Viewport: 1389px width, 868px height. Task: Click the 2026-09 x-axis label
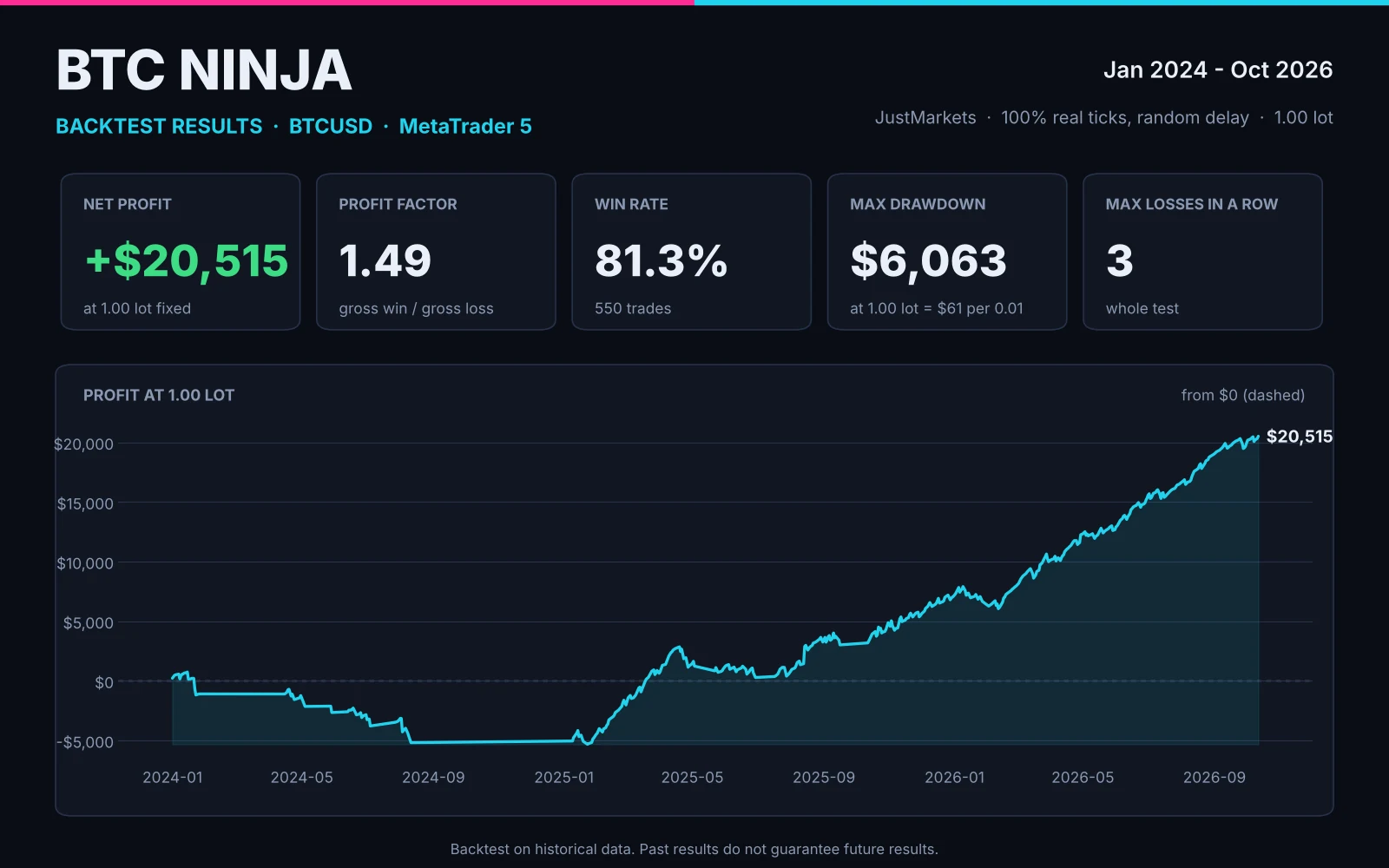pyautogui.click(x=1215, y=778)
